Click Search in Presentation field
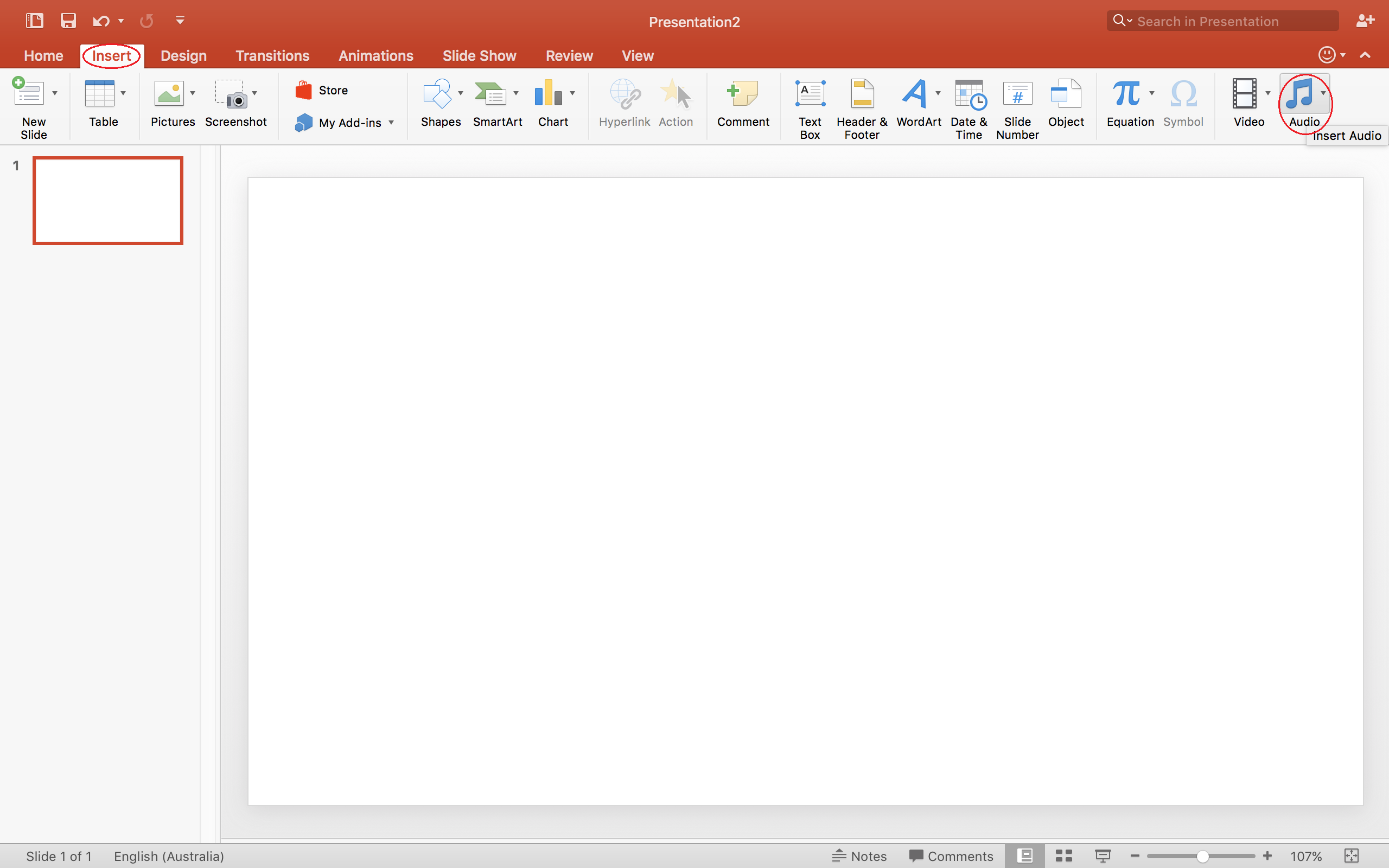 tap(1222, 21)
